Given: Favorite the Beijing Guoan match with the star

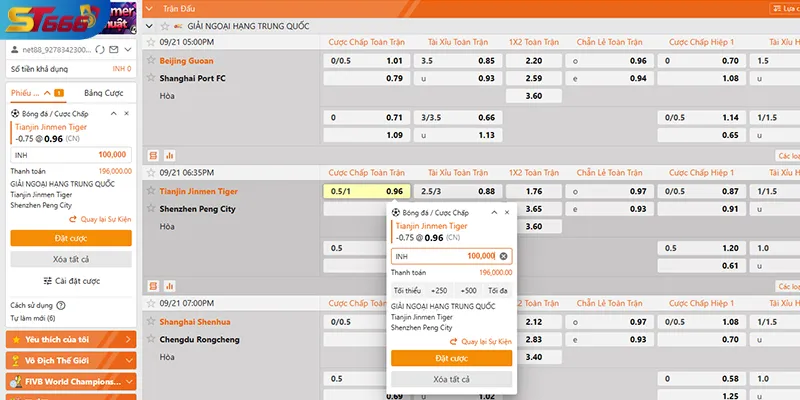Looking at the screenshot, I should (x=151, y=61).
